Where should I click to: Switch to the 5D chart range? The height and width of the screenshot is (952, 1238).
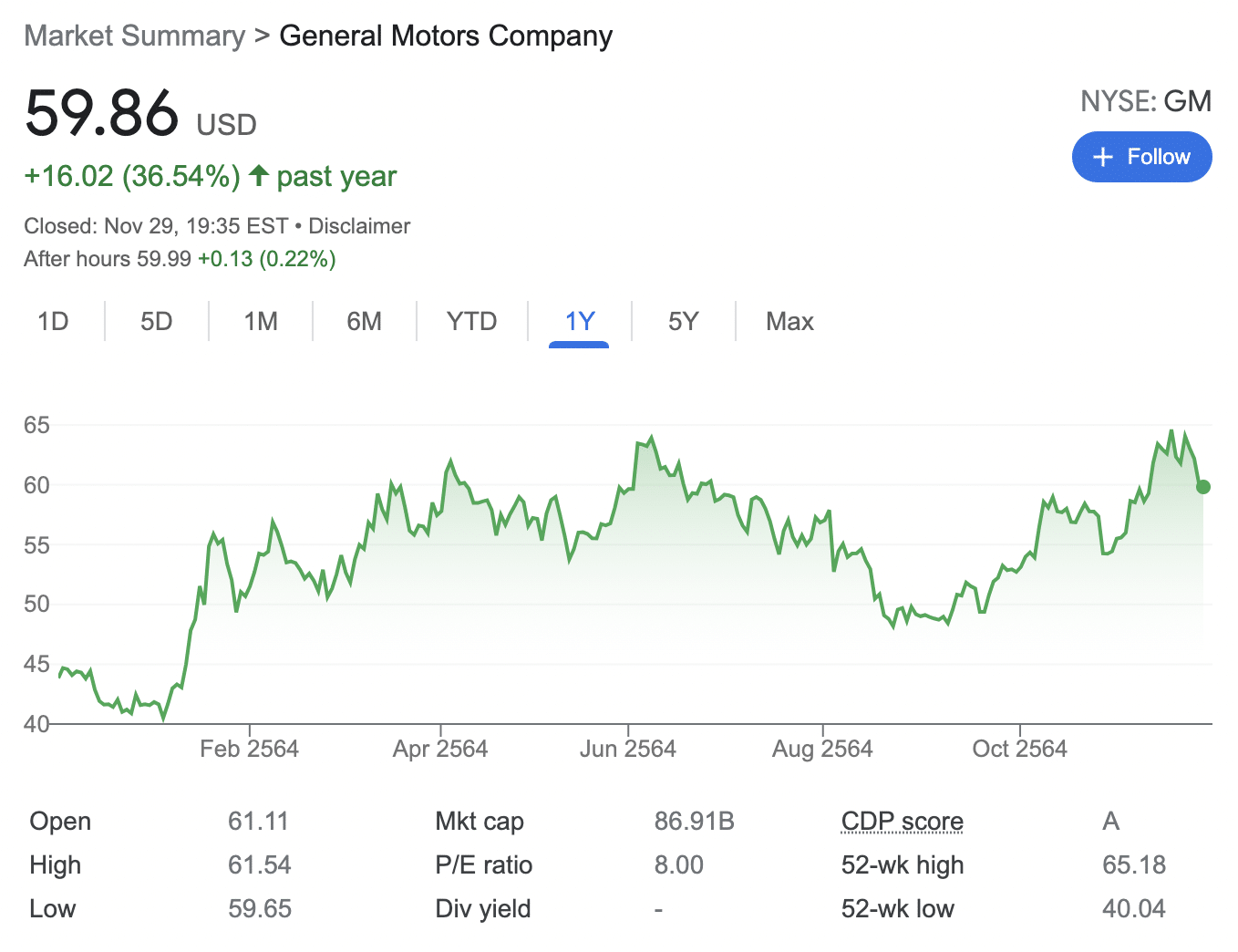[157, 321]
